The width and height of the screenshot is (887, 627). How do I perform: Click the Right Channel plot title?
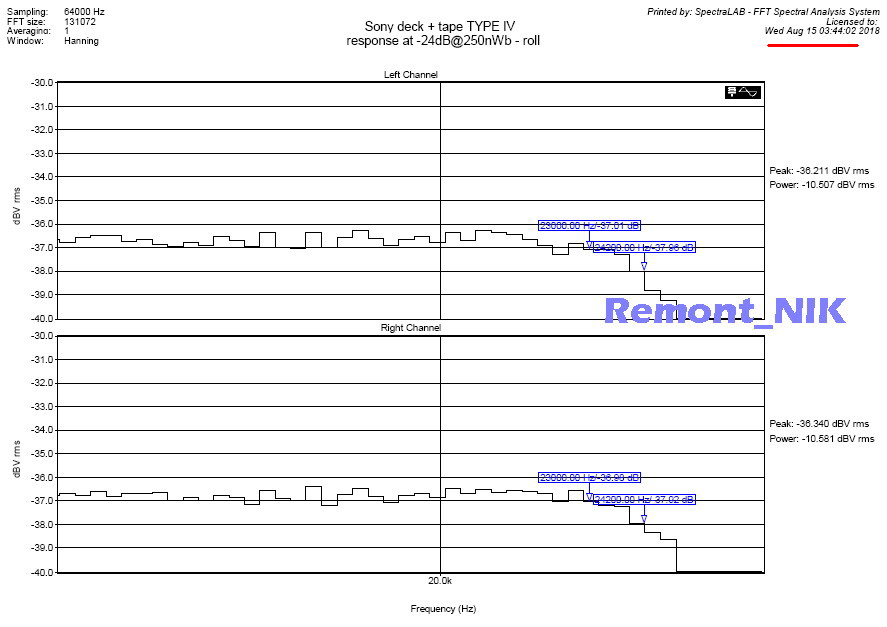point(411,328)
